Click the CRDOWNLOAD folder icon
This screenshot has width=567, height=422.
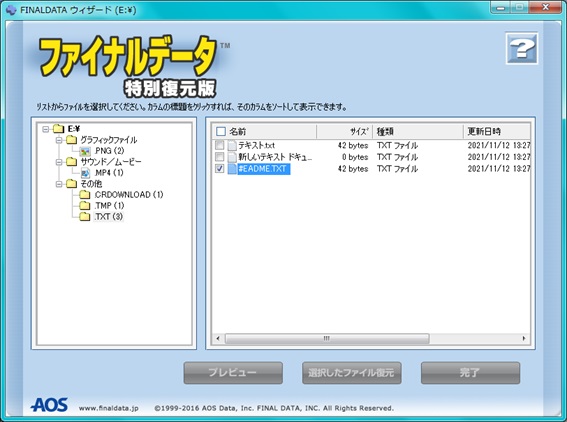(x=85, y=195)
